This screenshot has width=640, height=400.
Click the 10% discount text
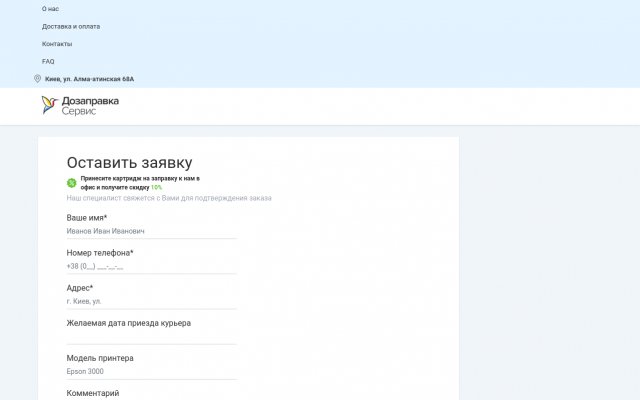pyautogui.click(x=156, y=187)
